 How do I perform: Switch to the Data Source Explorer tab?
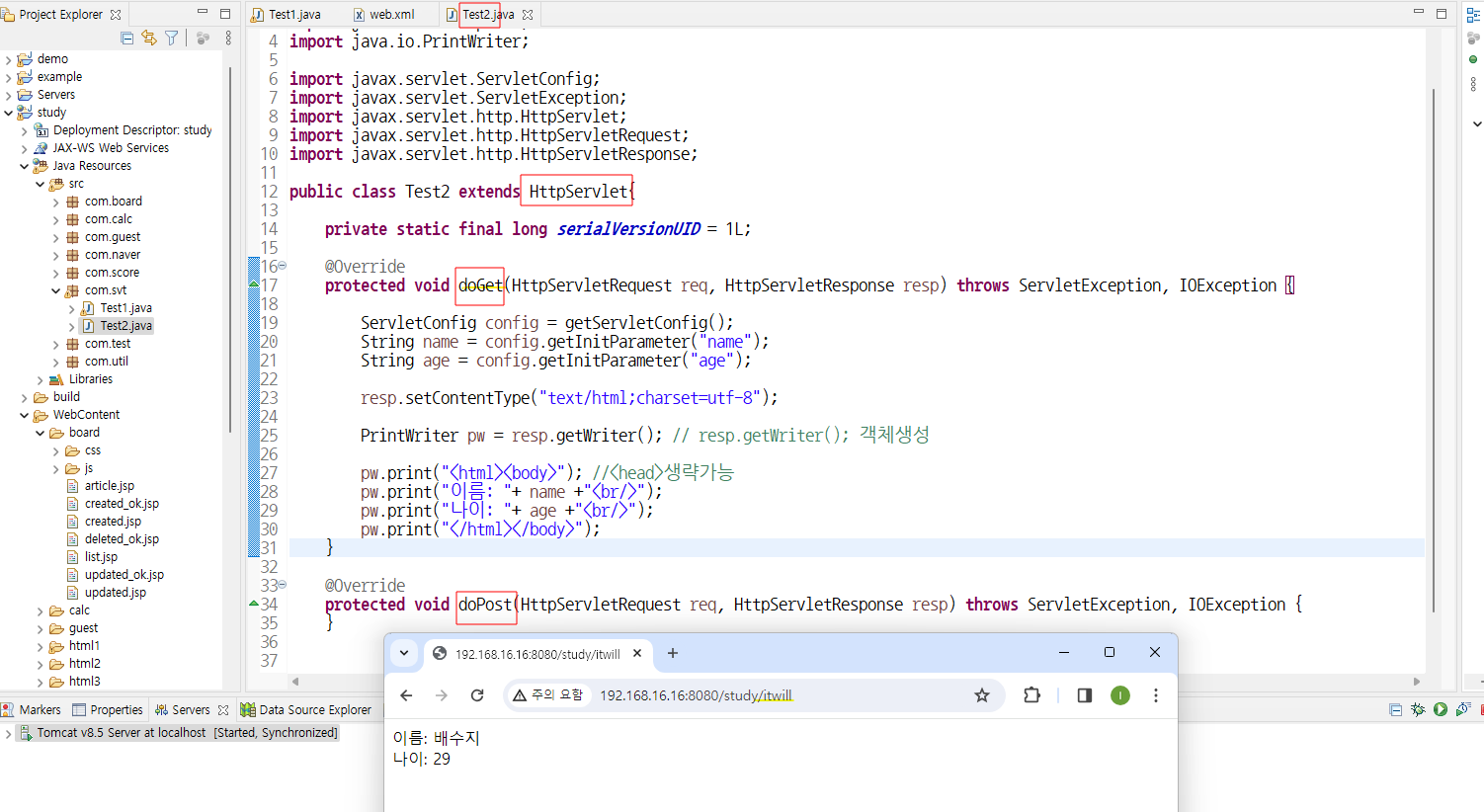tap(306, 709)
